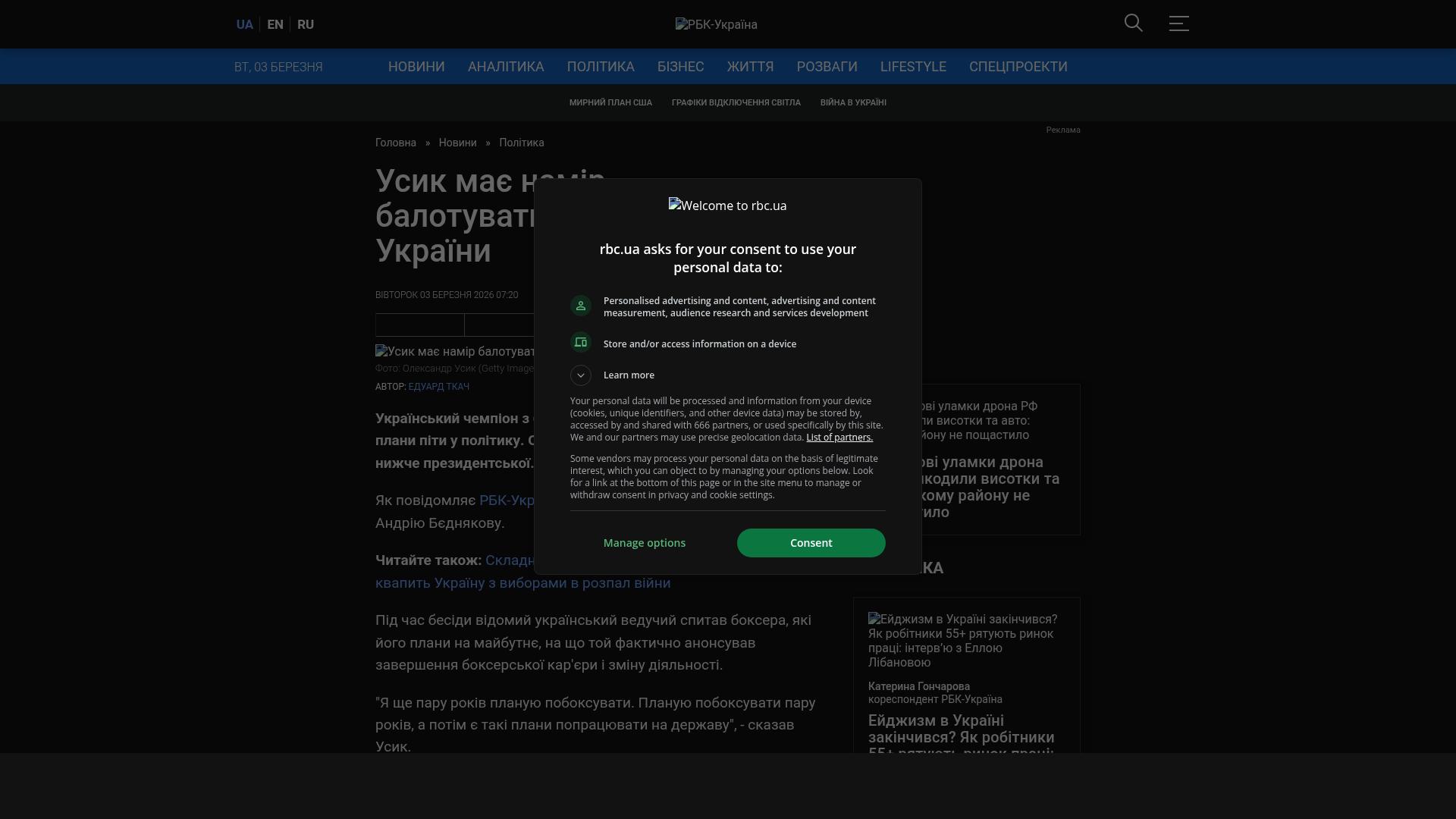Open the СПЕЦПРОЕКТИ dropdown section

point(1018,67)
